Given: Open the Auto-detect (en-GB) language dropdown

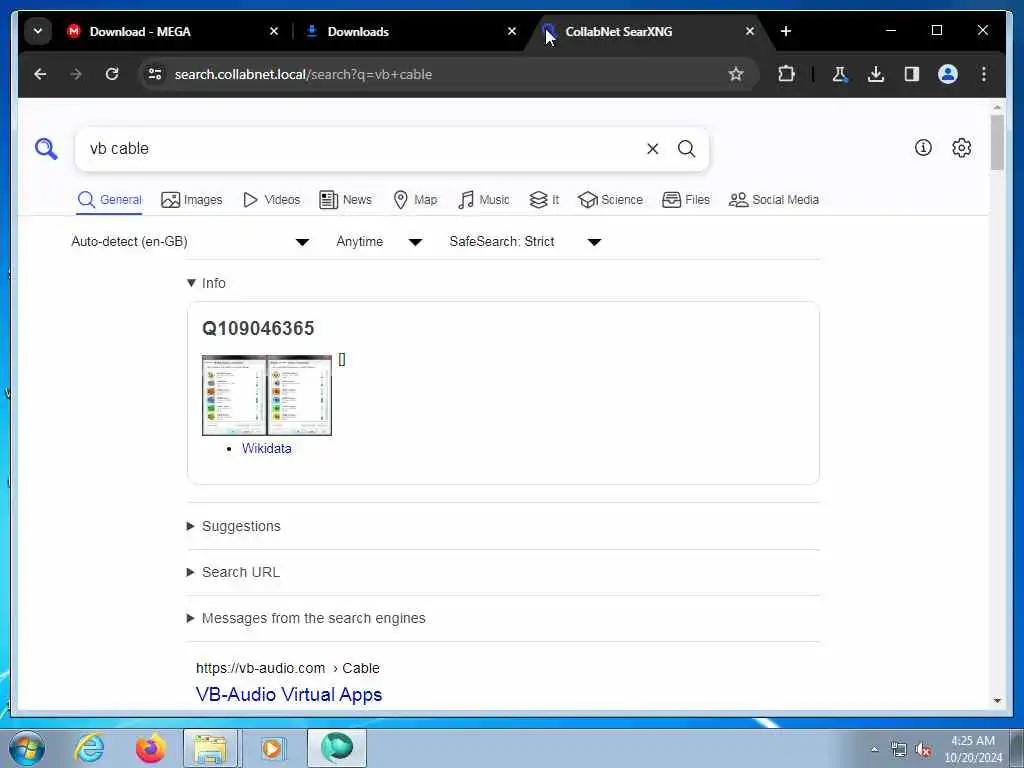Looking at the screenshot, I should [190, 242].
